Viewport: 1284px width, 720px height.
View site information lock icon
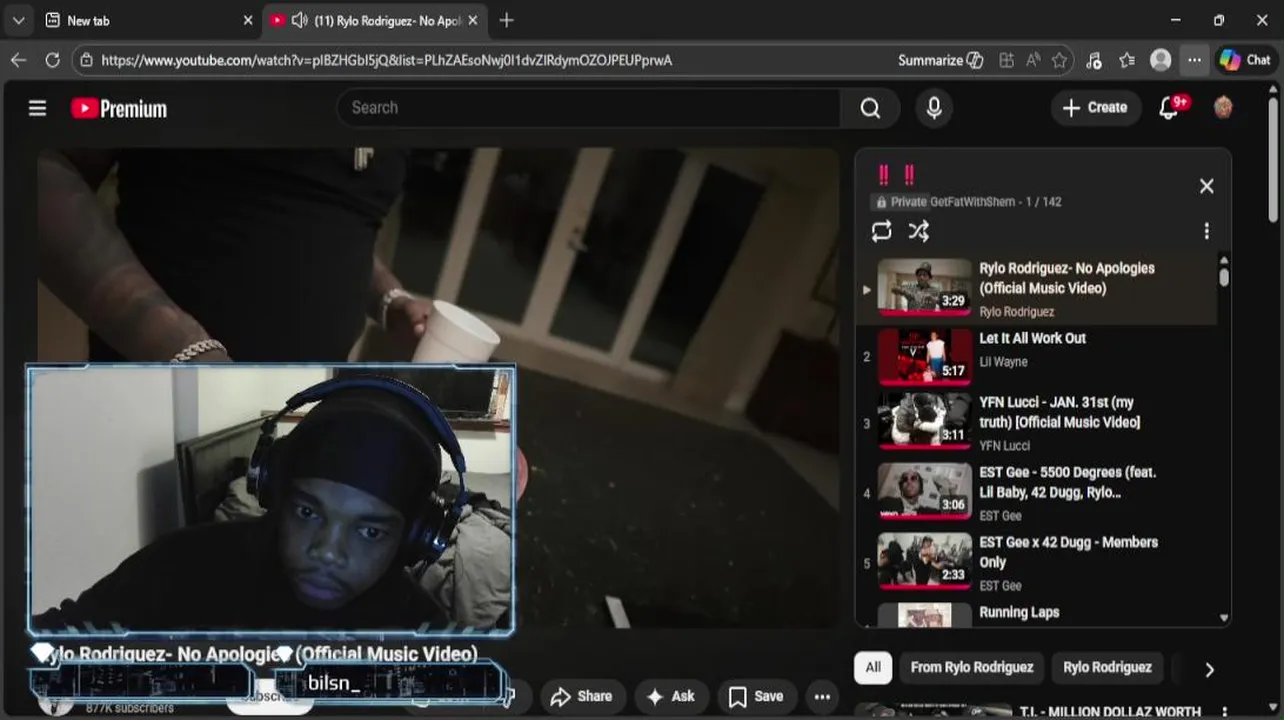(86, 60)
